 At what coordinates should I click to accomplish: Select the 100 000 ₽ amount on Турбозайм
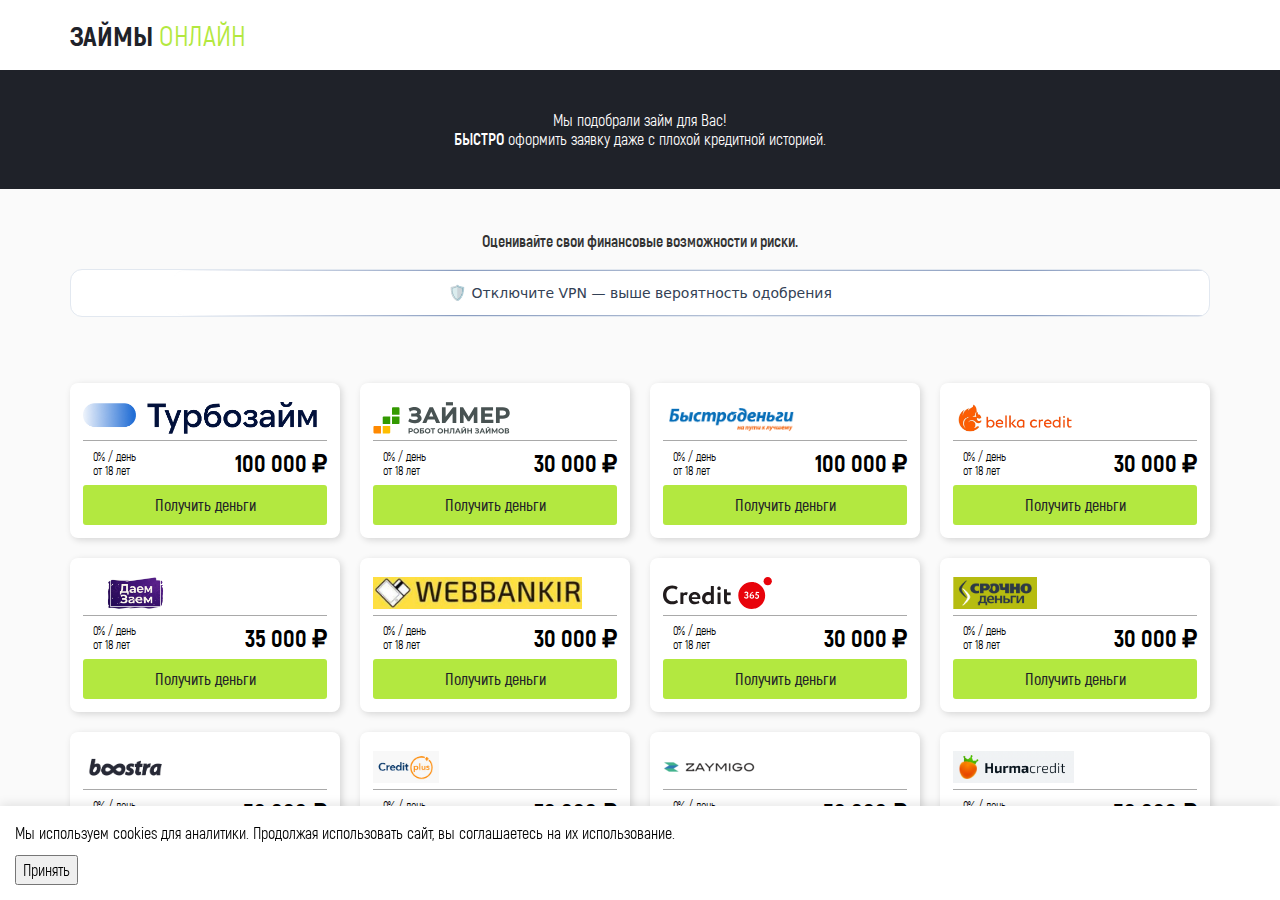click(x=281, y=464)
